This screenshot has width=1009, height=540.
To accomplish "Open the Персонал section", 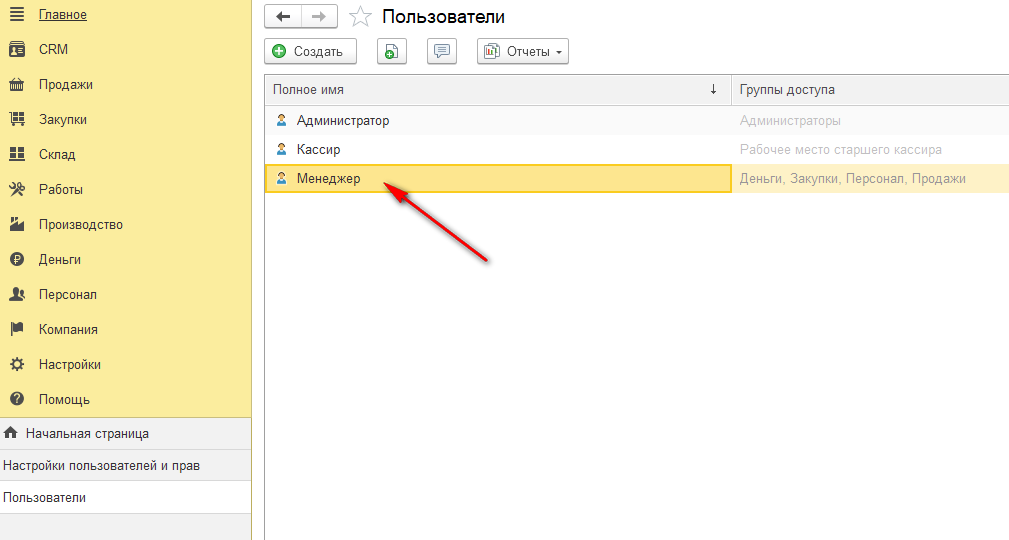I will coord(68,295).
